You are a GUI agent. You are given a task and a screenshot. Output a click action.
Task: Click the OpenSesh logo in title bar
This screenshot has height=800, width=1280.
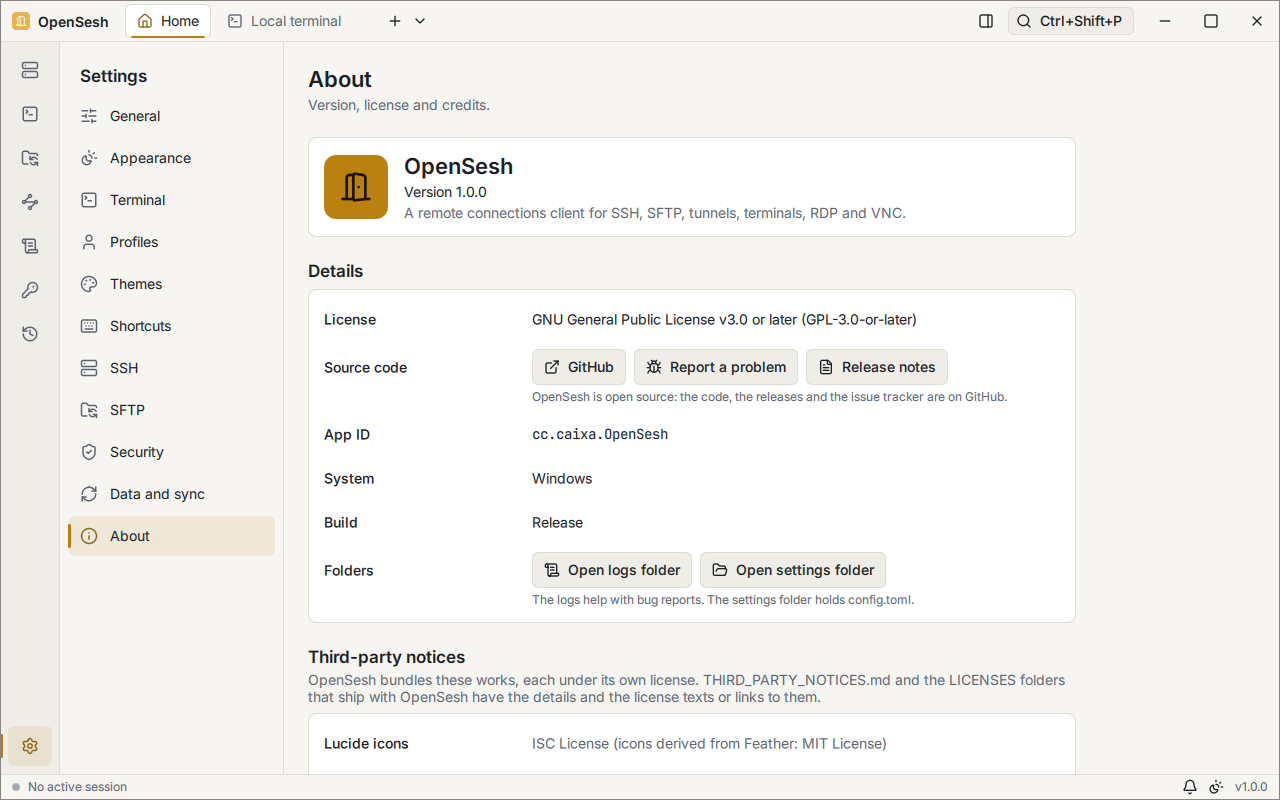21,21
